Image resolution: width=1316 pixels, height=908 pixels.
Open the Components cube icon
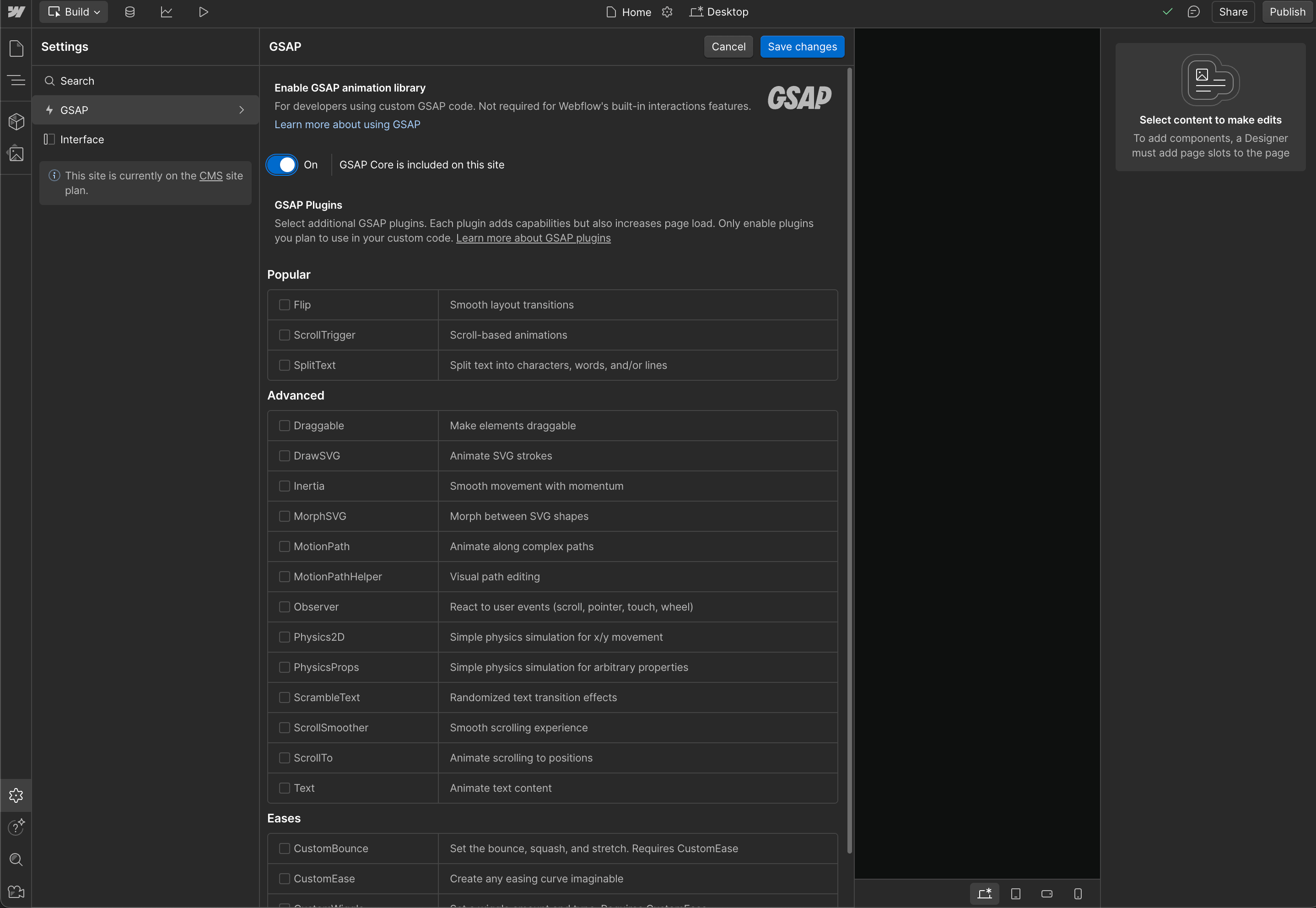(x=16, y=121)
